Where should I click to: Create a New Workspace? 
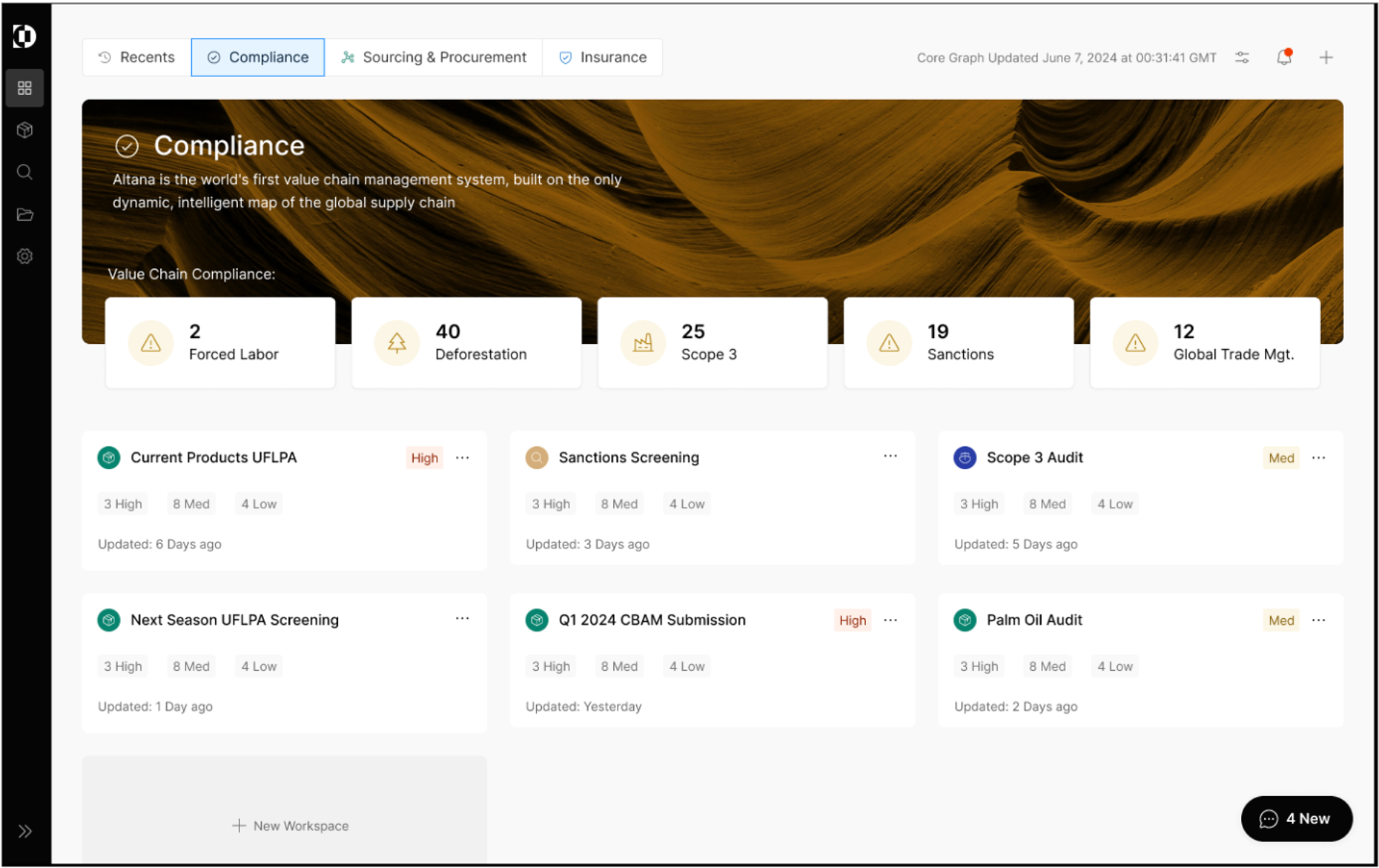[285, 809]
